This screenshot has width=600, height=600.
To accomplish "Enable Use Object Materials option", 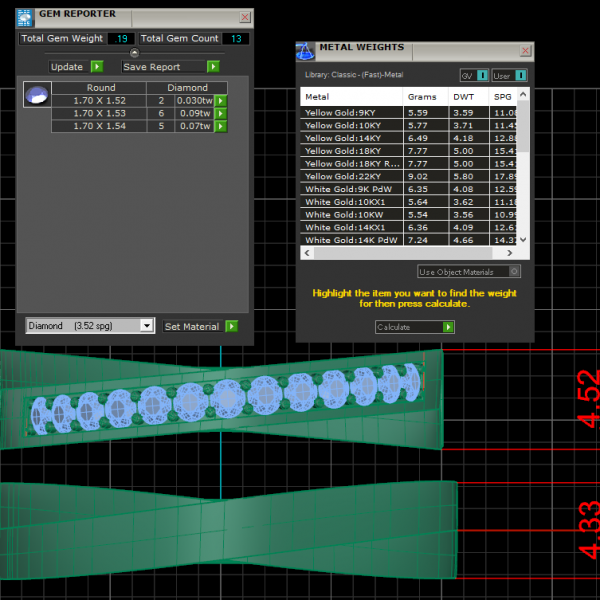I will pos(514,272).
